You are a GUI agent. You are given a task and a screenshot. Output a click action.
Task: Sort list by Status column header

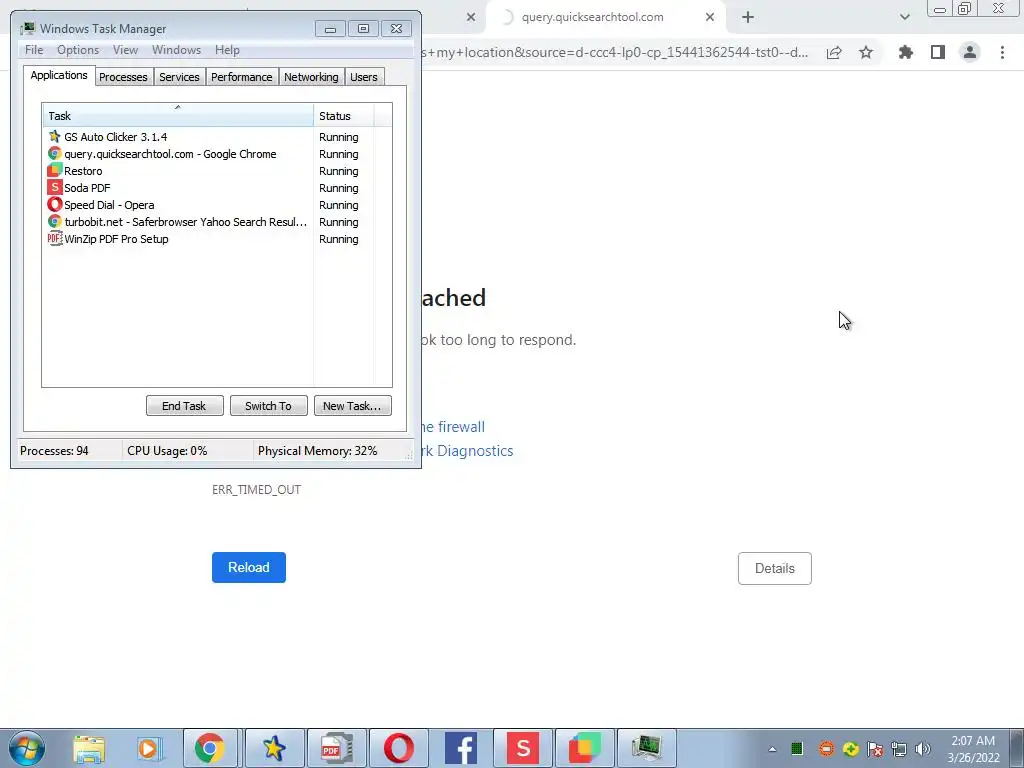point(344,116)
